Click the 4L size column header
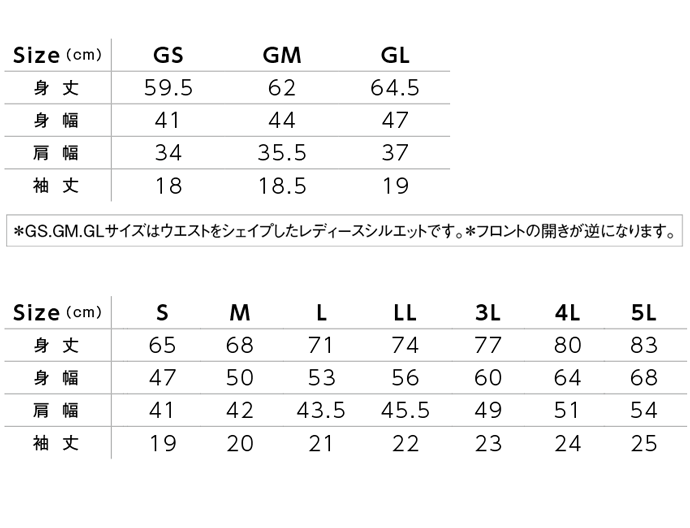The height and width of the screenshot is (528, 690). pyautogui.click(x=567, y=313)
